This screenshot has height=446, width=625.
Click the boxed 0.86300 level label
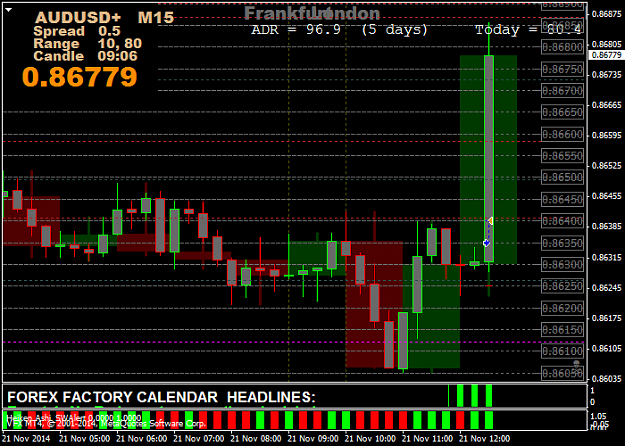pos(562,264)
